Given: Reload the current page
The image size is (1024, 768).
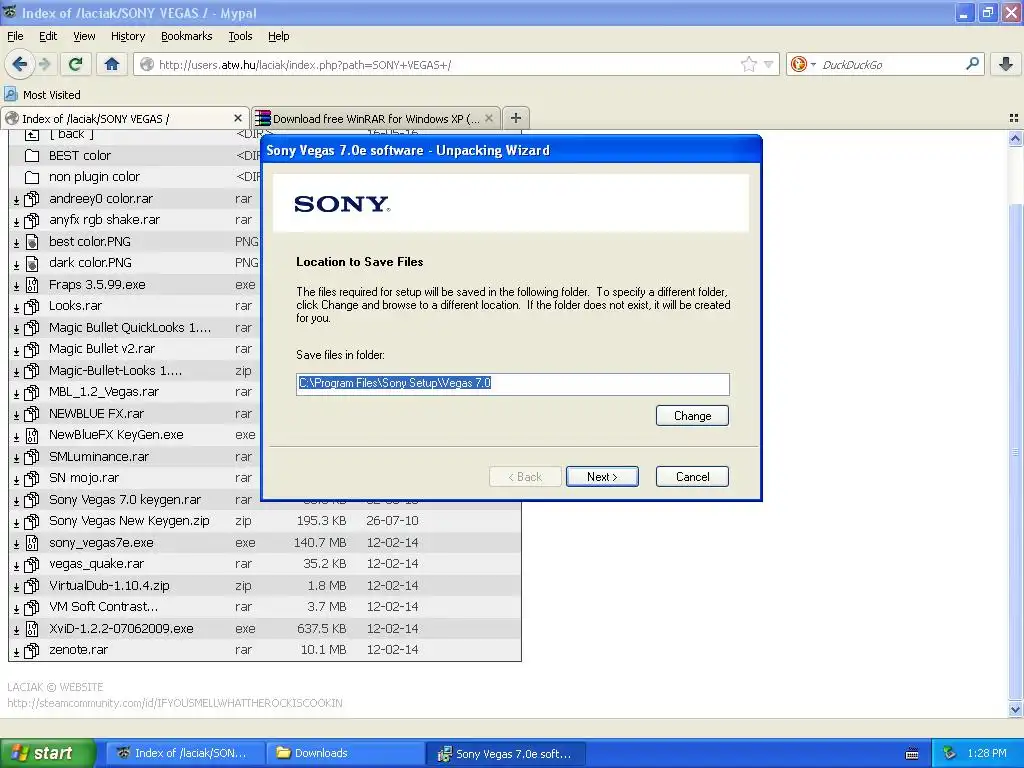Looking at the screenshot, I should point(75,64).
